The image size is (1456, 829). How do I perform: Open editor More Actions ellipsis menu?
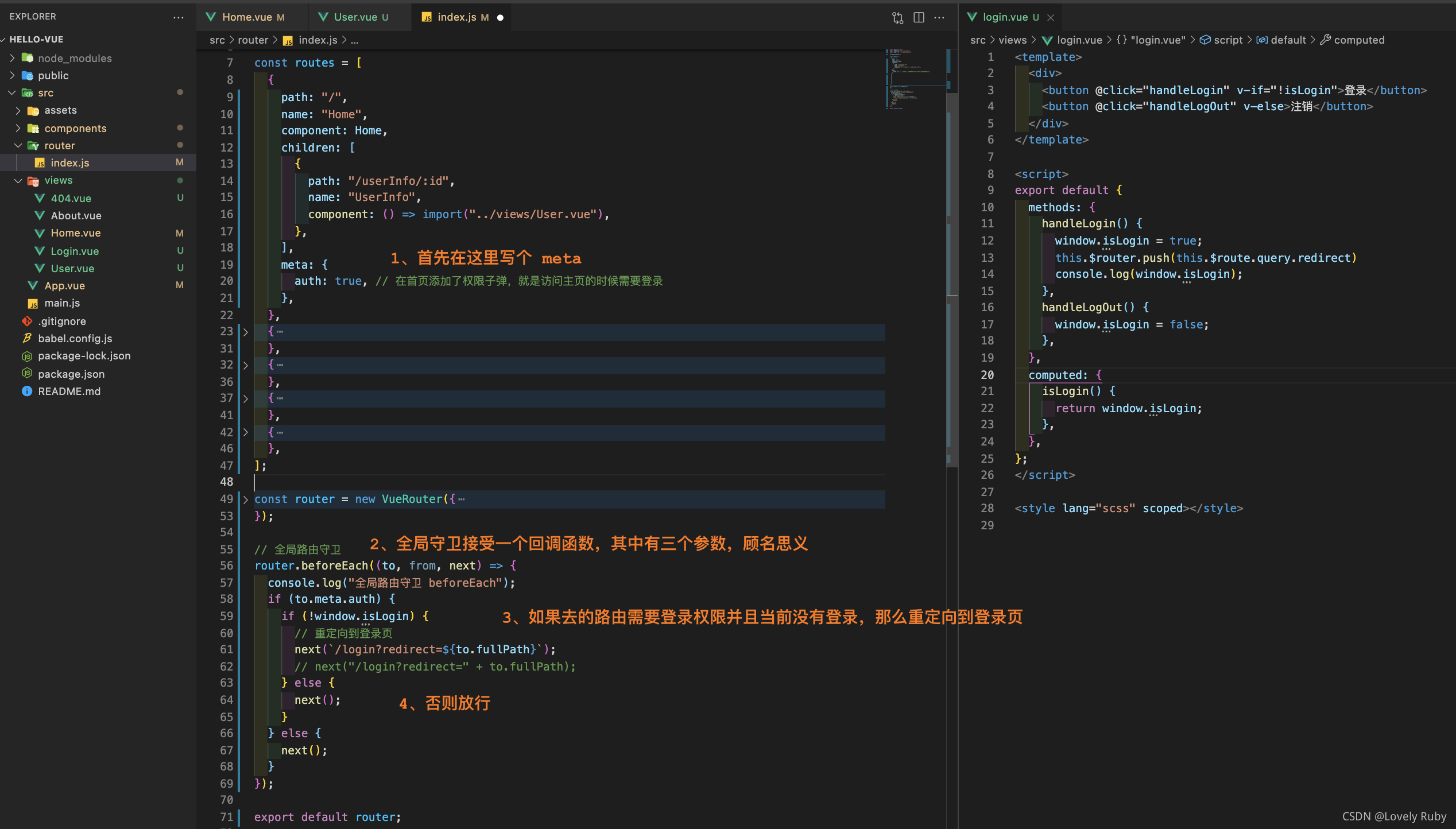pos(939,18)
